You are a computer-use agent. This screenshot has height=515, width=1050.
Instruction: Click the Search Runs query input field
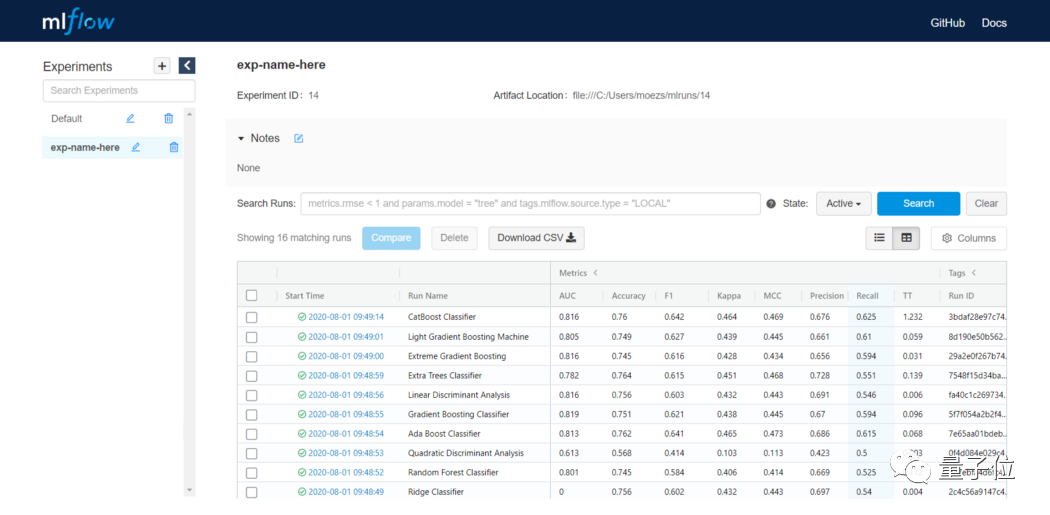530,204
